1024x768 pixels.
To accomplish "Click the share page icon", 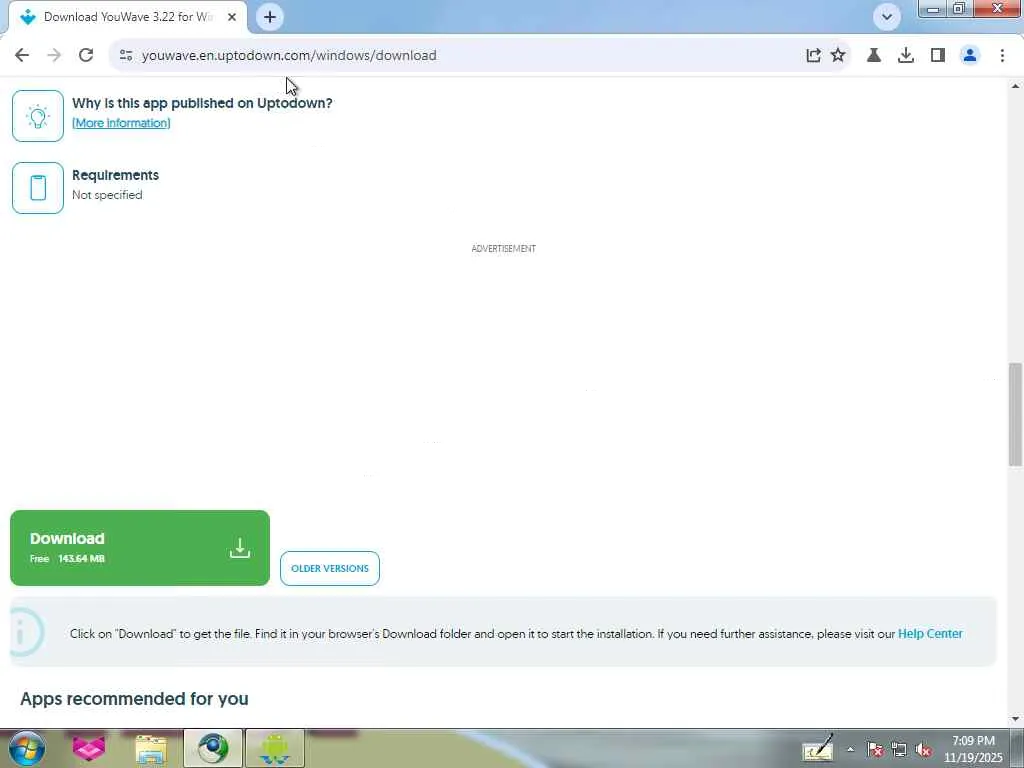I will click(x=813, y=56).
